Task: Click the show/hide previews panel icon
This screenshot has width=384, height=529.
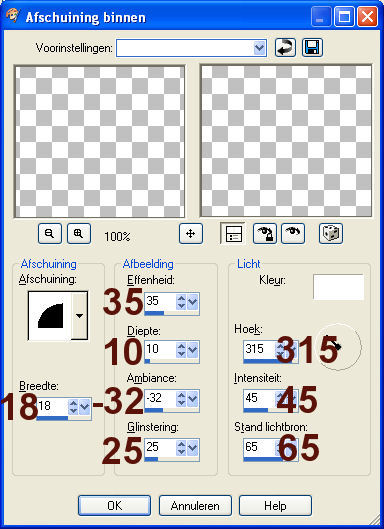Action: tap(233, 233)
